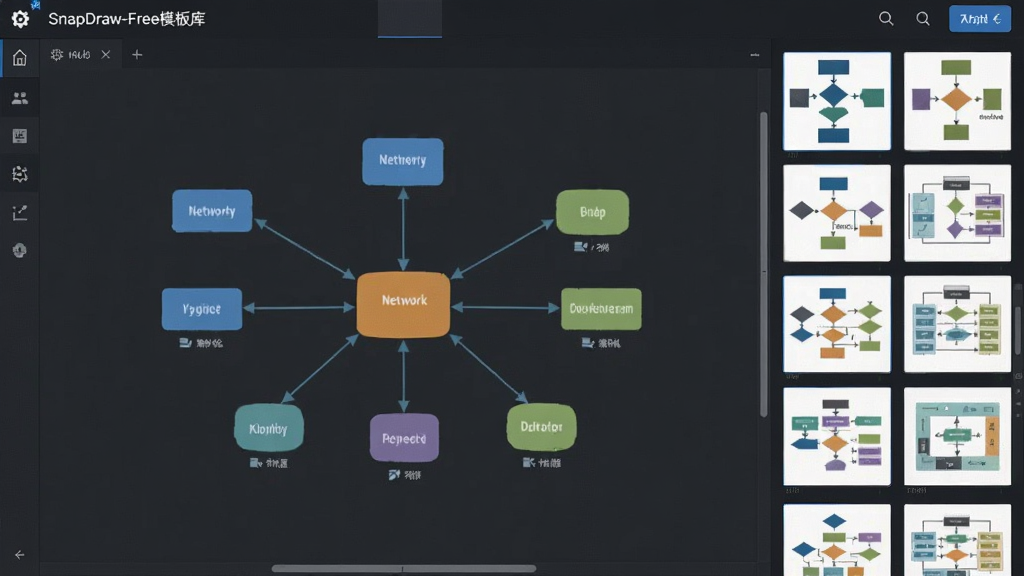Select the orange Network center node
Viewport: 1024px width, 576px height.
pos(404,305)
